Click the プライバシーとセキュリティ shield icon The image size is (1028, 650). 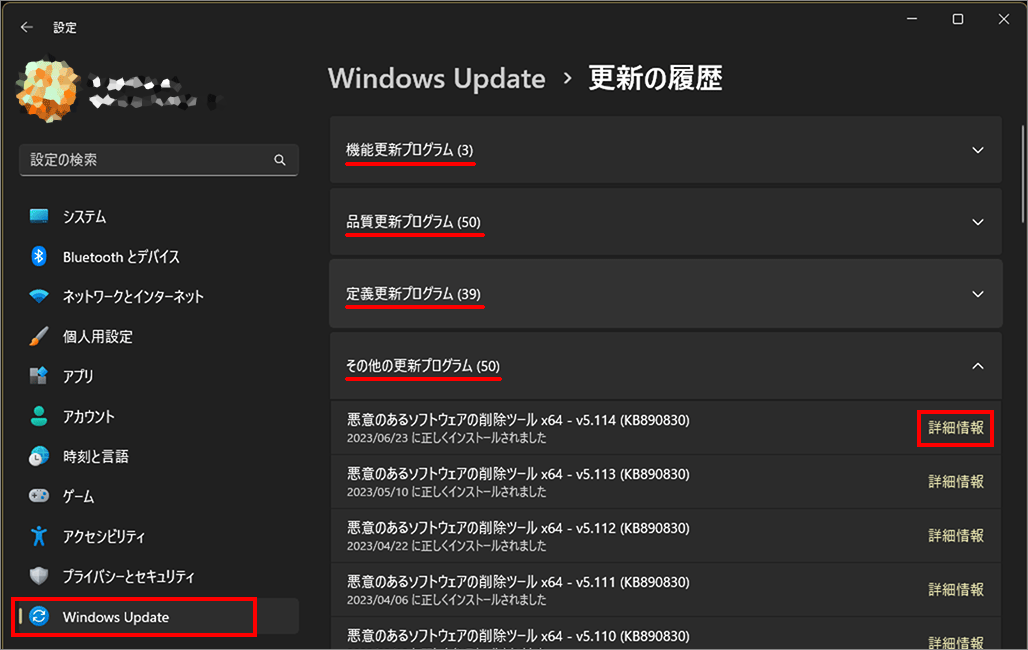click(39, 576)
